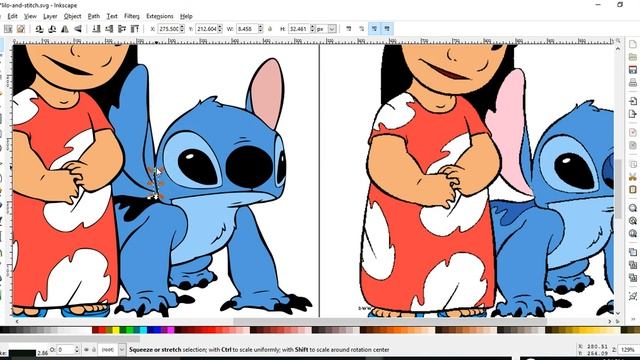Click the Y position field 212.604
This screenshot has width=640, height=360.
point(206,29)
